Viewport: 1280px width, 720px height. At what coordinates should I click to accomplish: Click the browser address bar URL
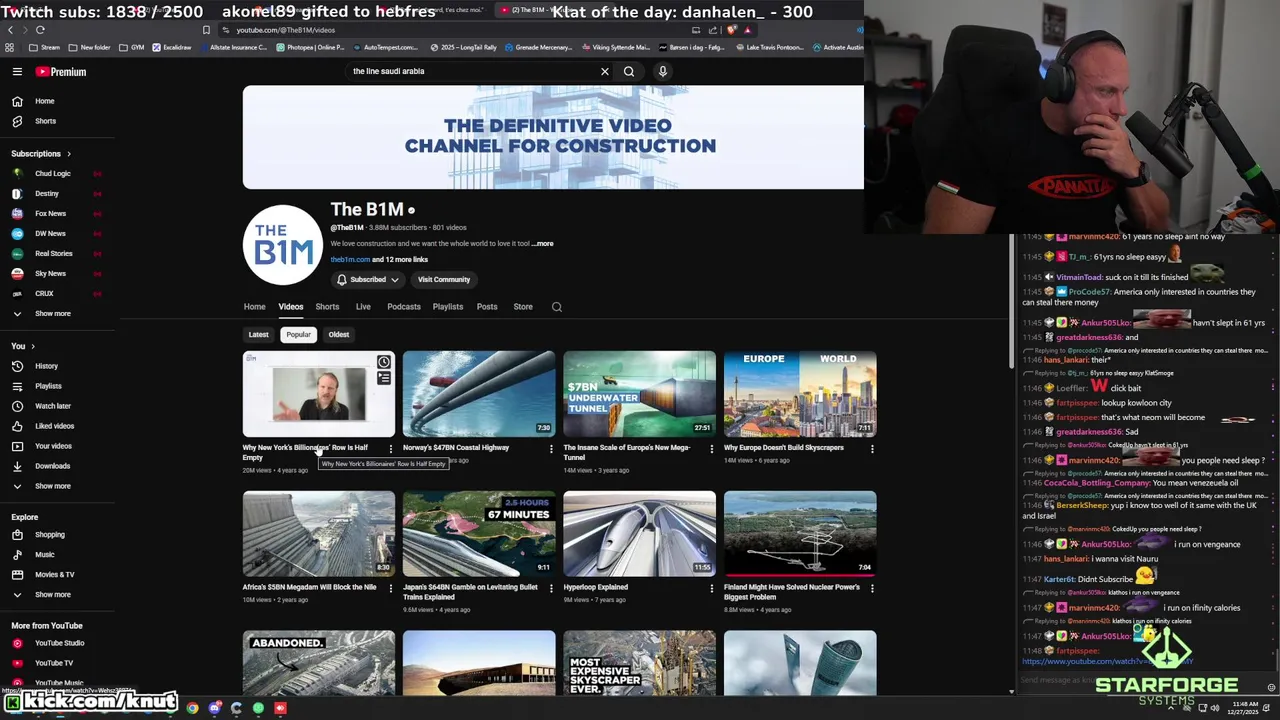click(x=286, y=30)
